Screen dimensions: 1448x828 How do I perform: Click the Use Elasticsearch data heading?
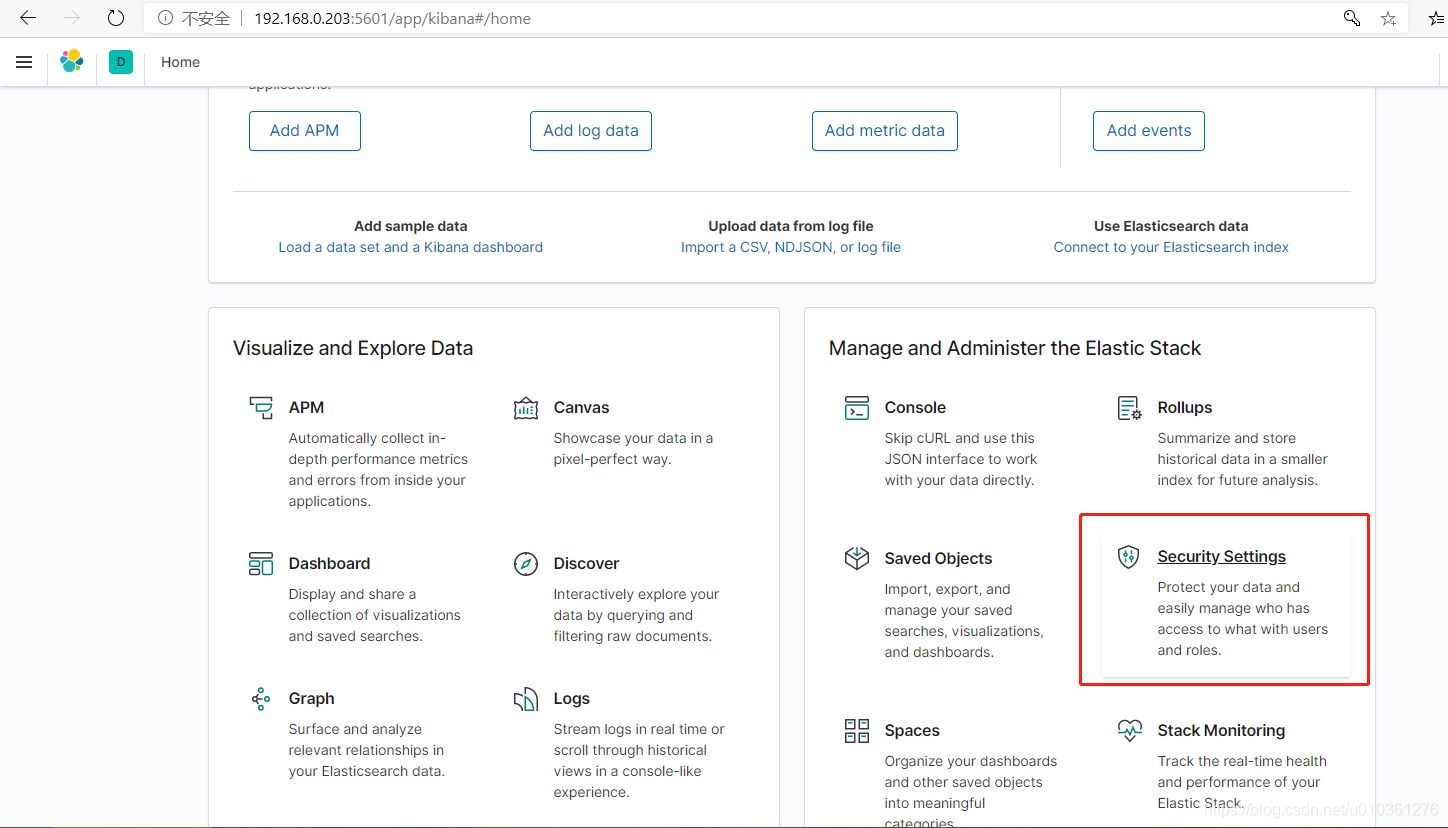[1171, 226]
